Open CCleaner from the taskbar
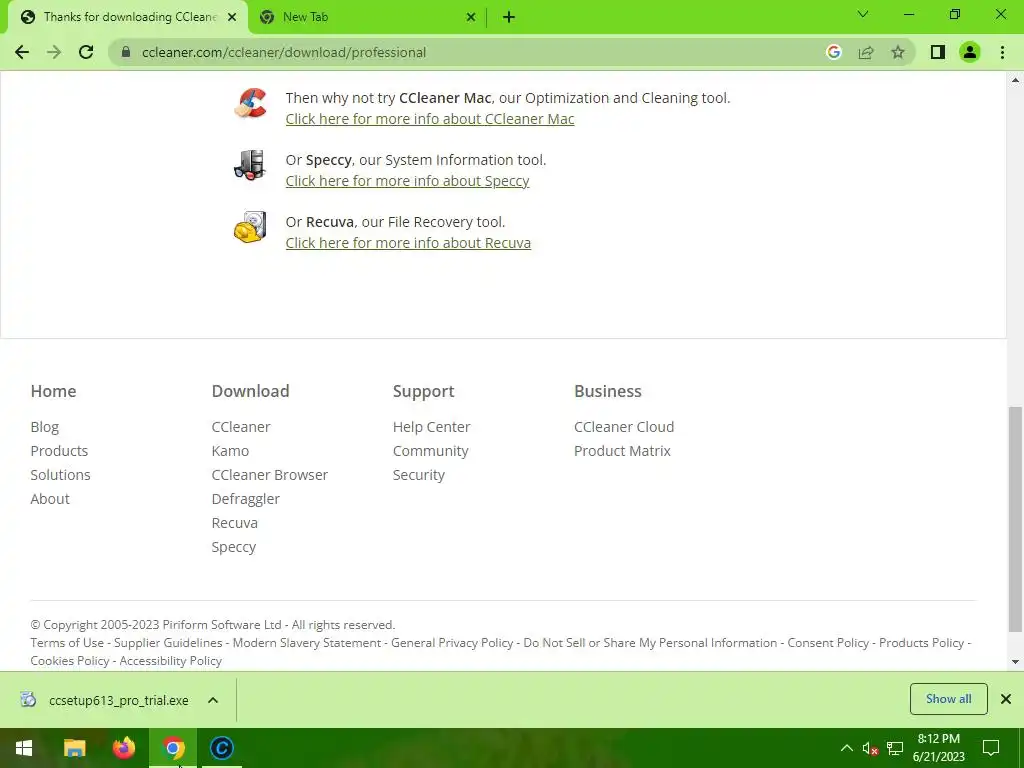Viewport: 1024px width, 768px height. coord(222,748)
